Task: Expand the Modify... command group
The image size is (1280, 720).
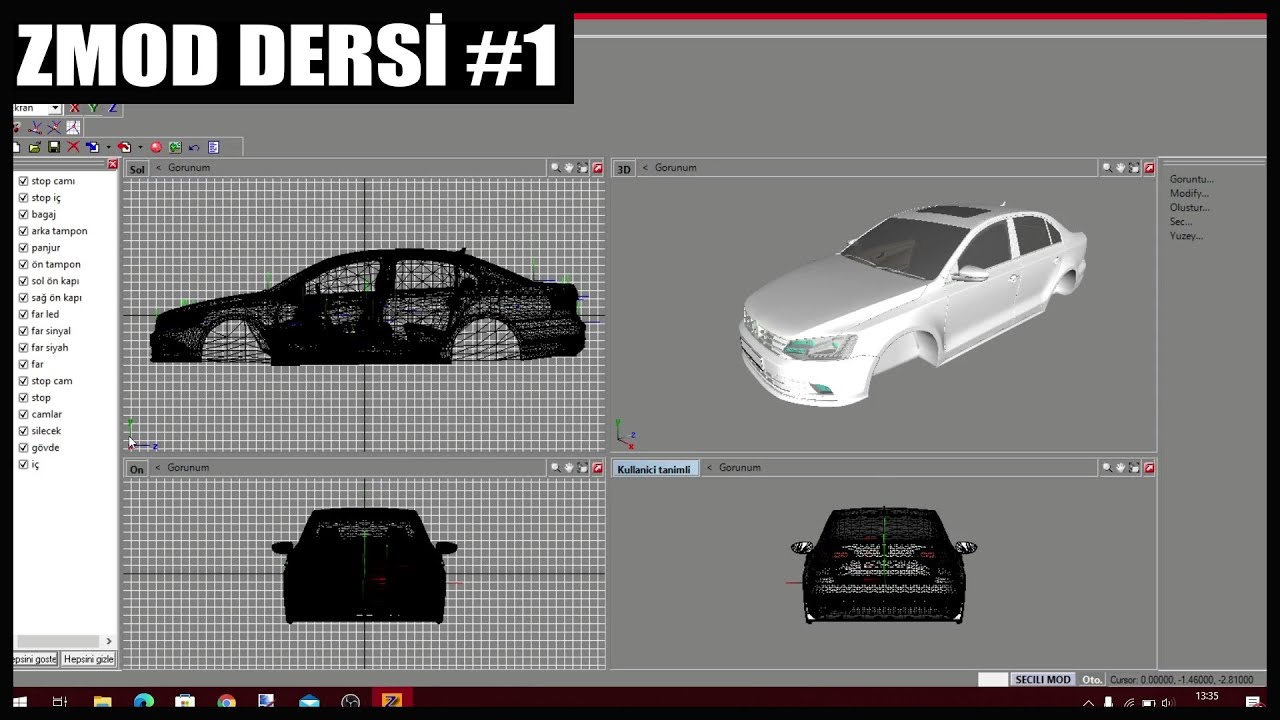Action: click(x=1189, y=193)
